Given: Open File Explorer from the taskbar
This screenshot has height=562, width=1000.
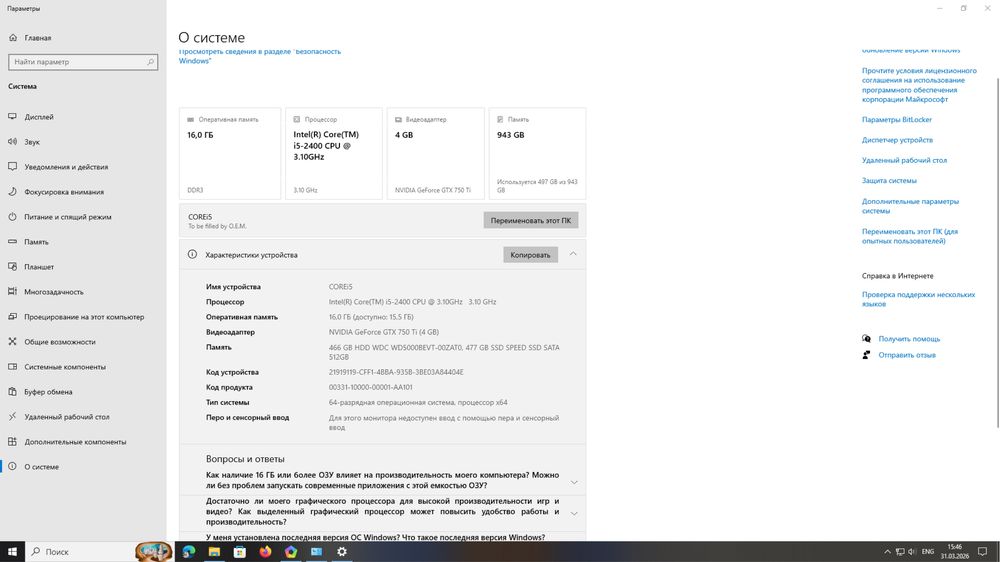Looking at the screenshot, I should (x=214, y=552).
